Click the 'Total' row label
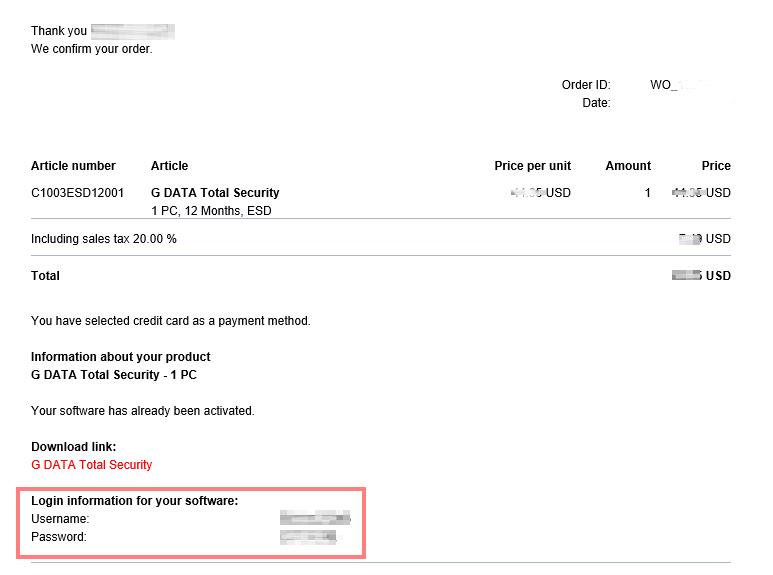This screenshot has width=773, height=575. [x=45, y=276]
